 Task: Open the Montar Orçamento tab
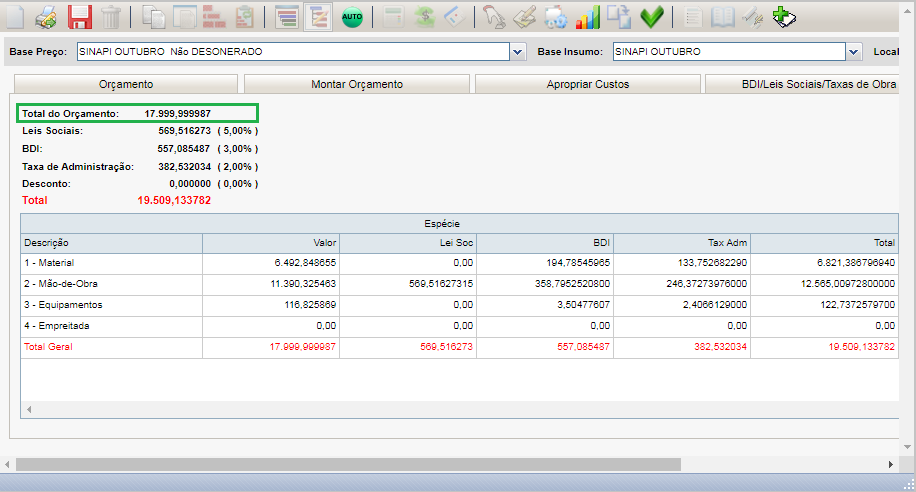click(357, 84)
